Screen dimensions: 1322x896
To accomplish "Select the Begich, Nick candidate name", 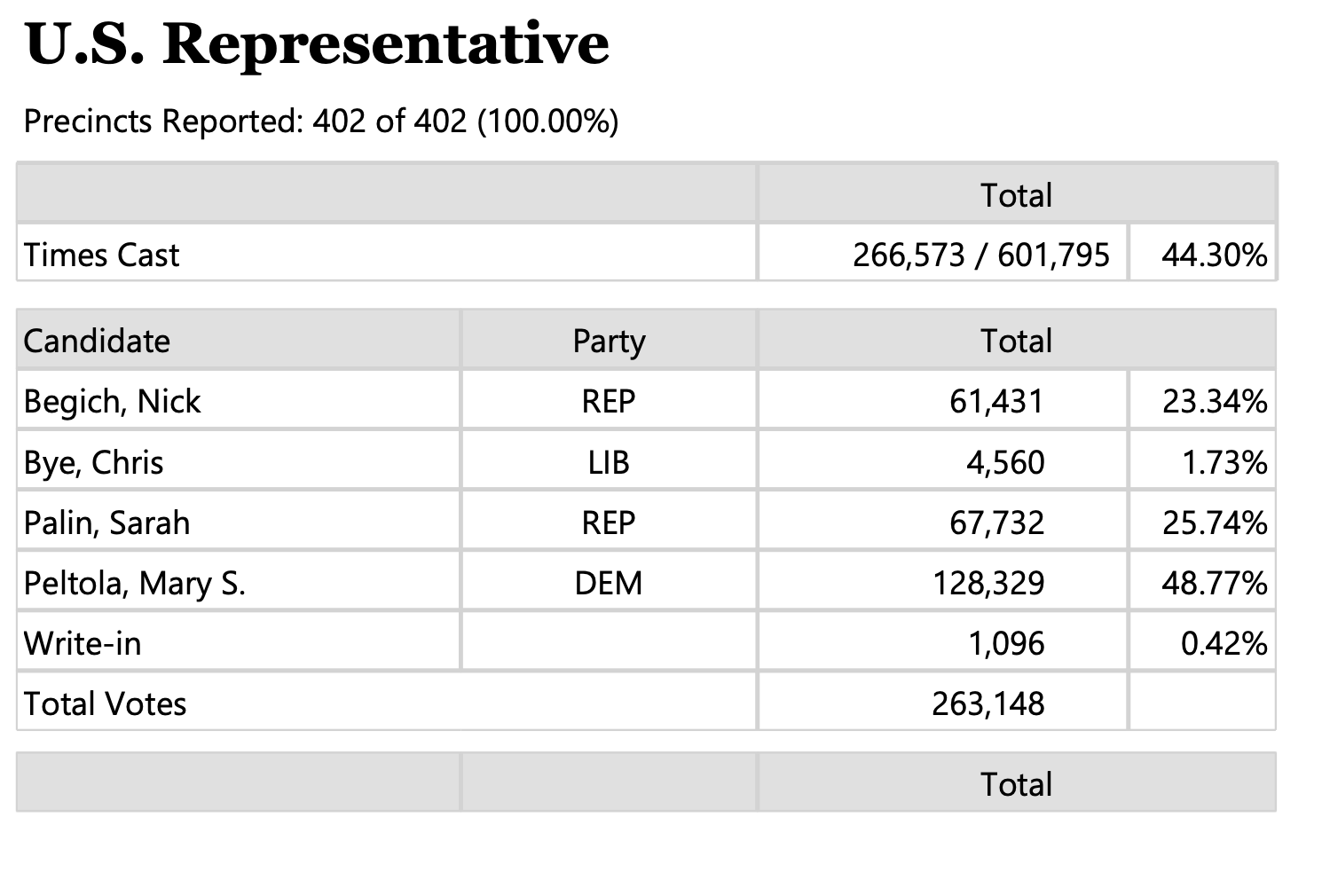I will pyautogui.click(x=112, y=402).
